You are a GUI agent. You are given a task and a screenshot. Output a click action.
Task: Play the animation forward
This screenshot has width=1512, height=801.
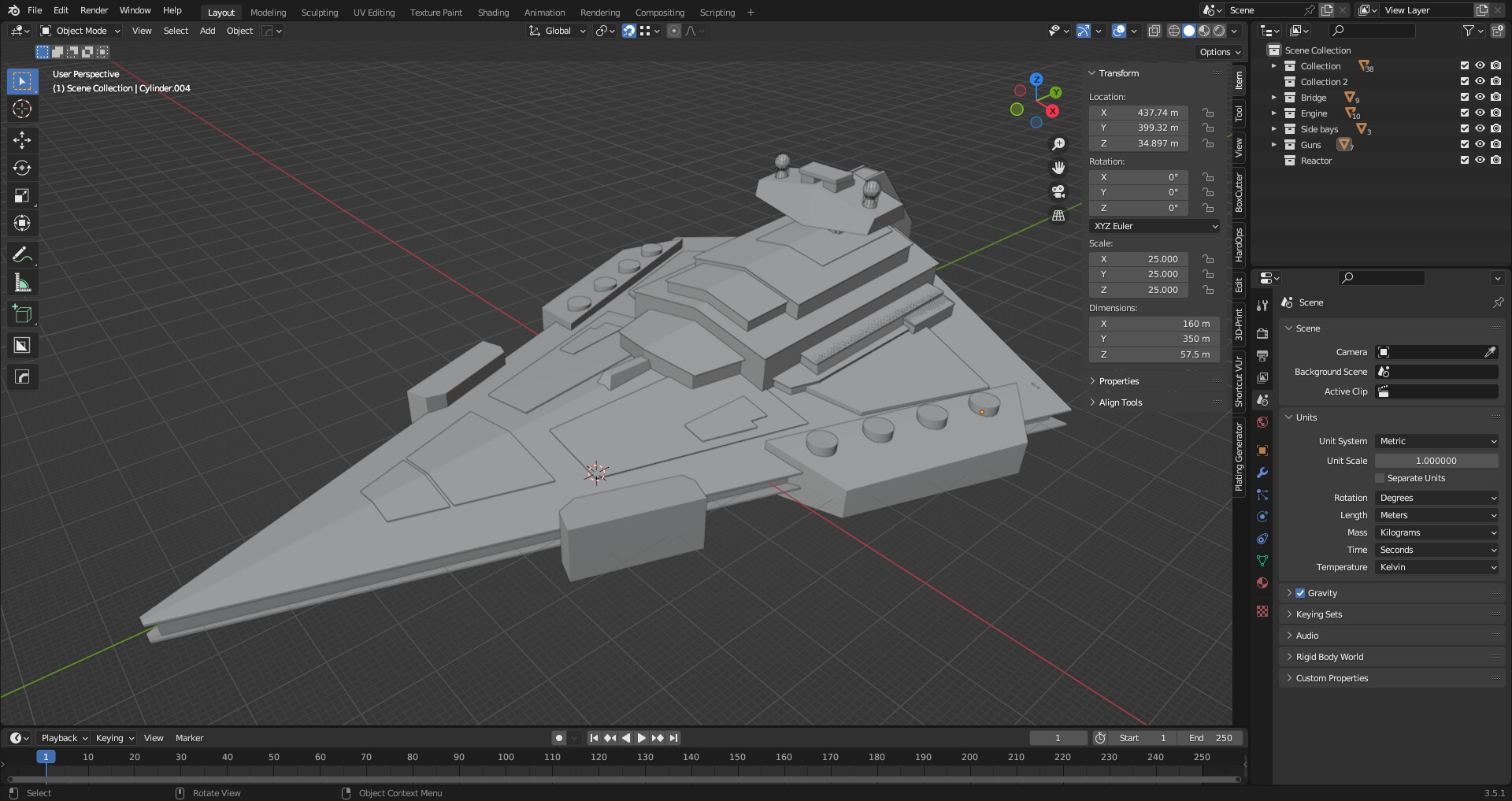tap(641, 738)
